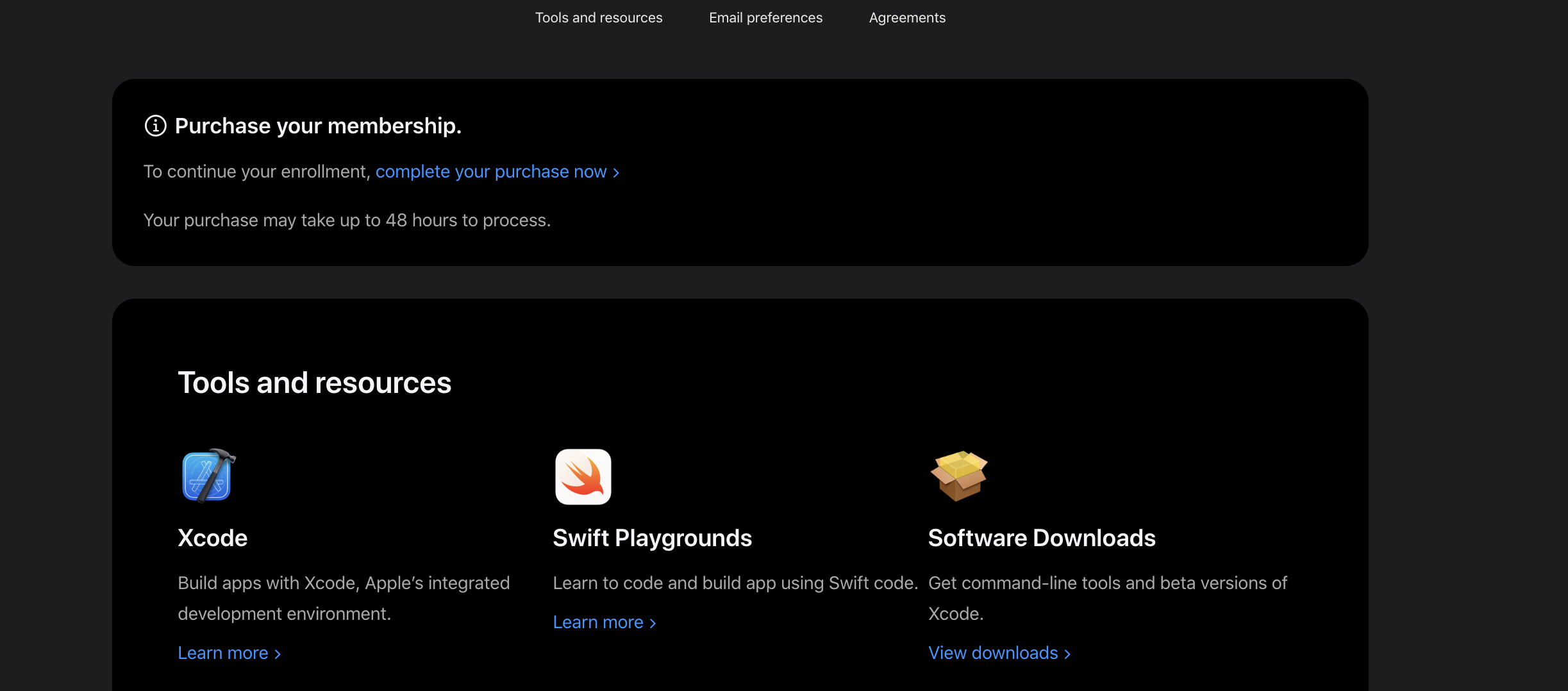Open Learn more under Swift Playgrounds
The image size is (1568, 691).
click(598, 622)
